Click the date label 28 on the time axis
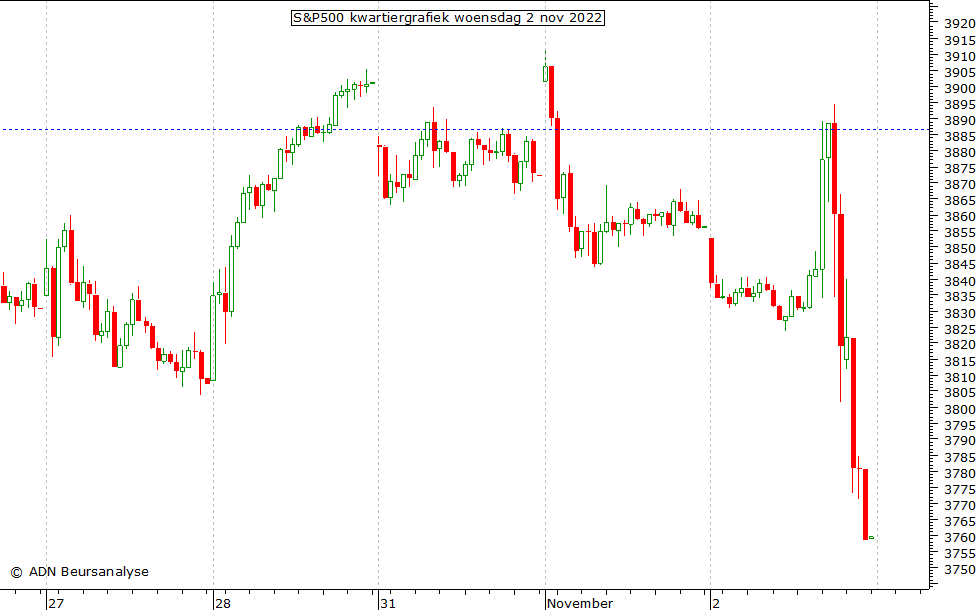 point(222,603)
